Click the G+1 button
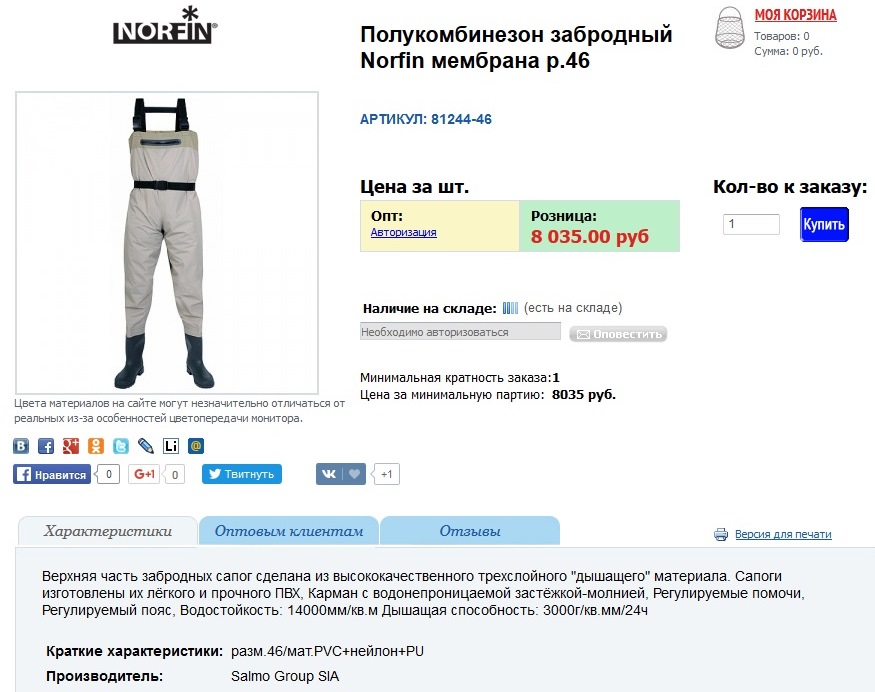This screenshot has width=875, height=692. (x=144, y=474)
